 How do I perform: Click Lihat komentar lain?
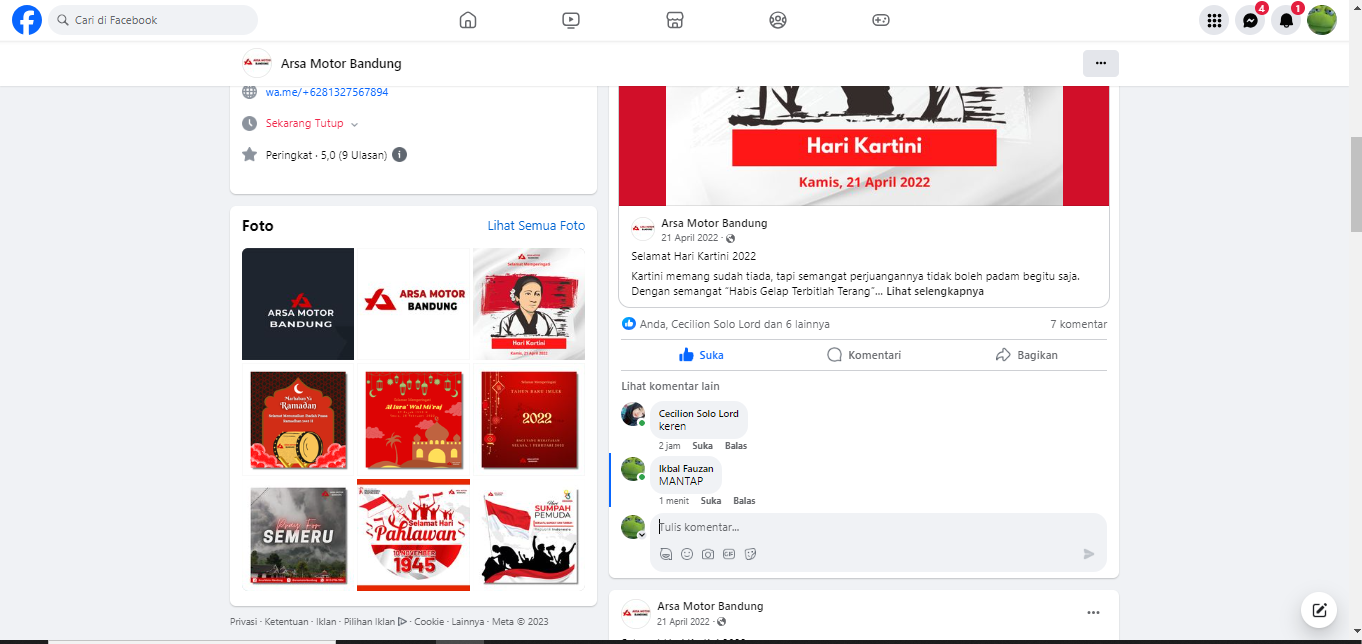[670, 386]
